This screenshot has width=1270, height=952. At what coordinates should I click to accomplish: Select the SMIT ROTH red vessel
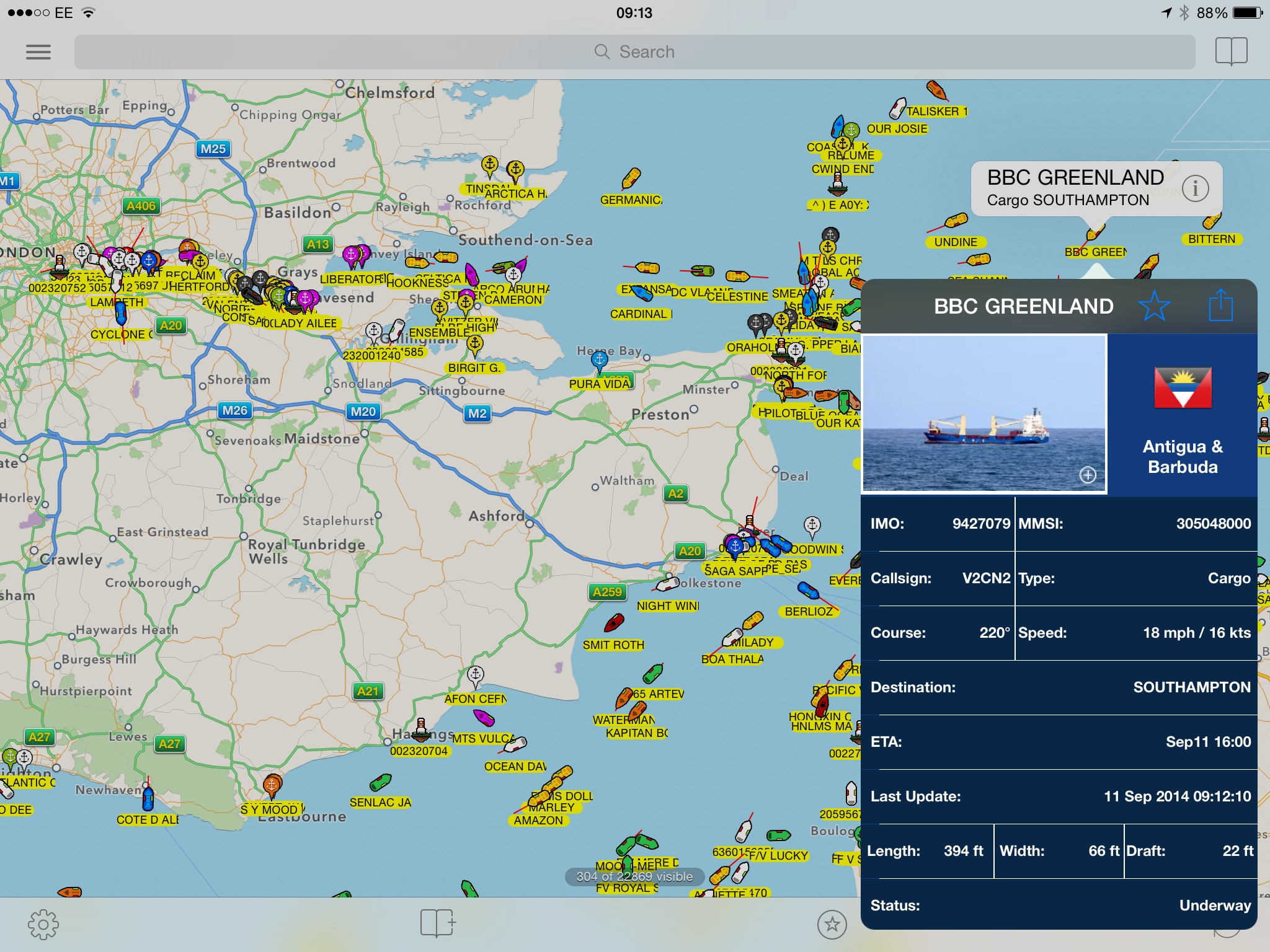[614, 623]
